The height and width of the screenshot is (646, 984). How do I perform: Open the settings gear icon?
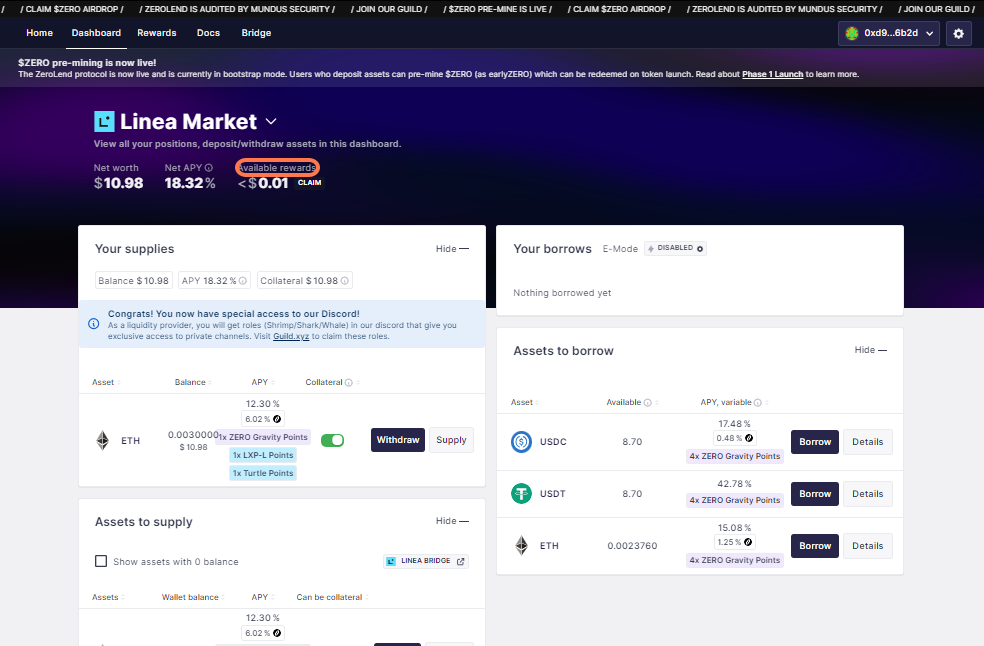pos(958,33)
